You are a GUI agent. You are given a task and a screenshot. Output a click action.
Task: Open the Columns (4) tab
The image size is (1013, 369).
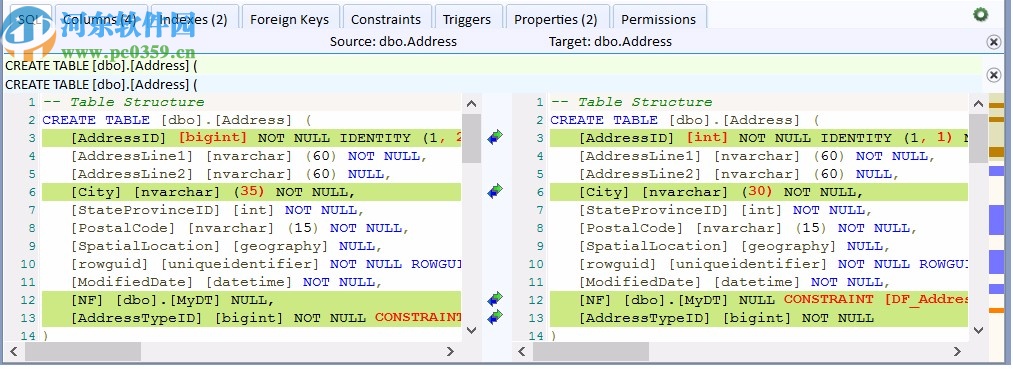[100, 19]
